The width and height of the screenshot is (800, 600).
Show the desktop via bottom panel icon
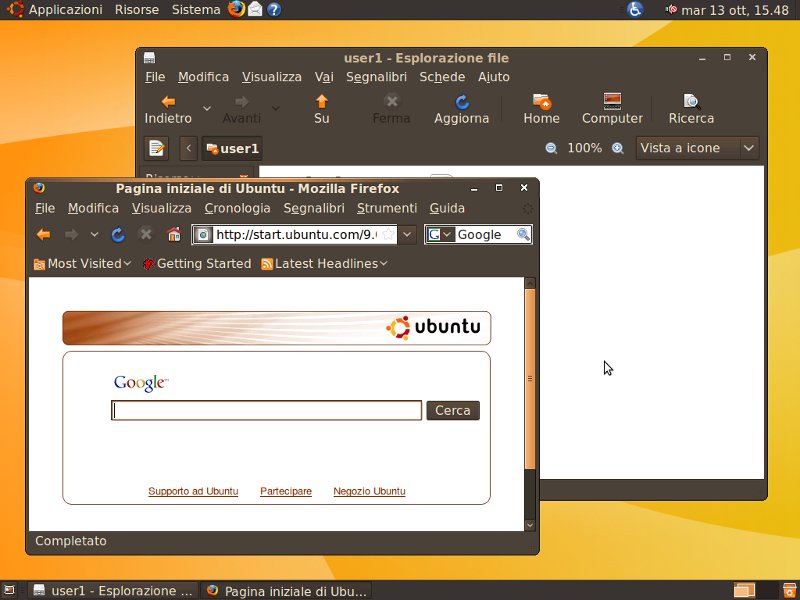point(9,591)
